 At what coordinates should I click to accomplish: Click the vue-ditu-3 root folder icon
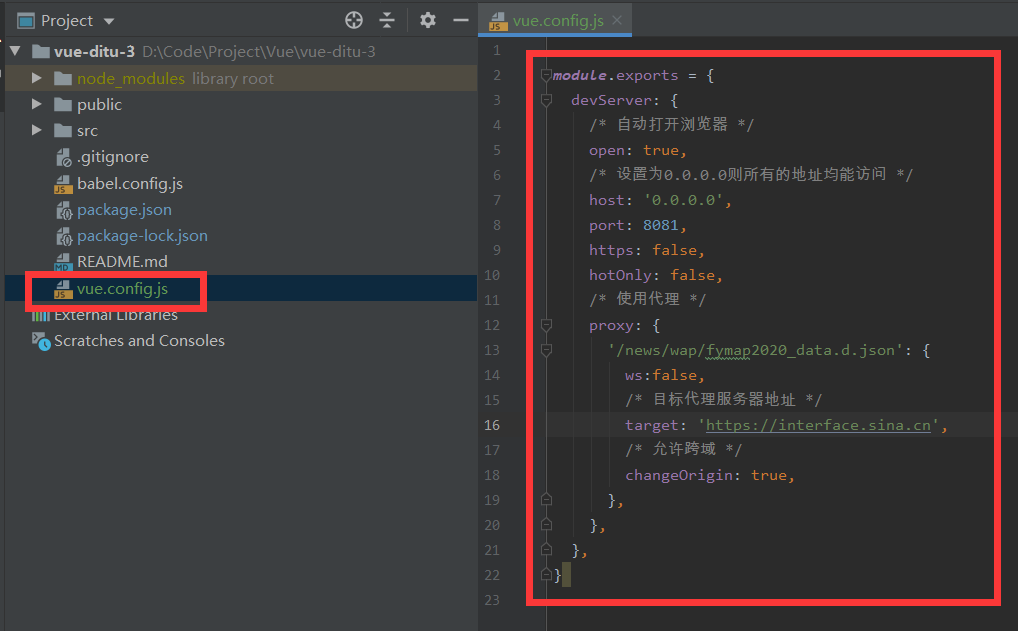point(41,51)
